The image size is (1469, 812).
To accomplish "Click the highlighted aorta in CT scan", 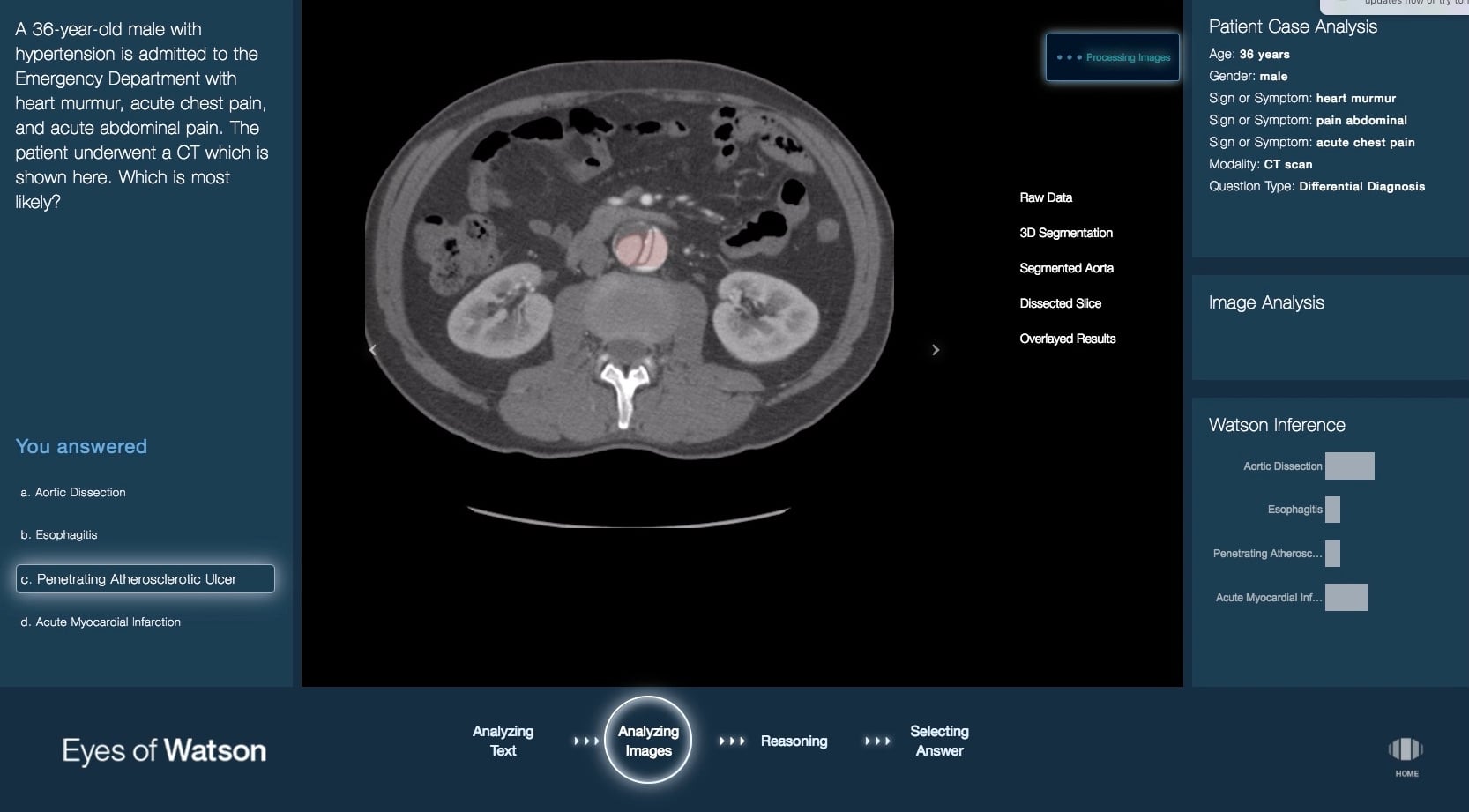I will point(639,249).
